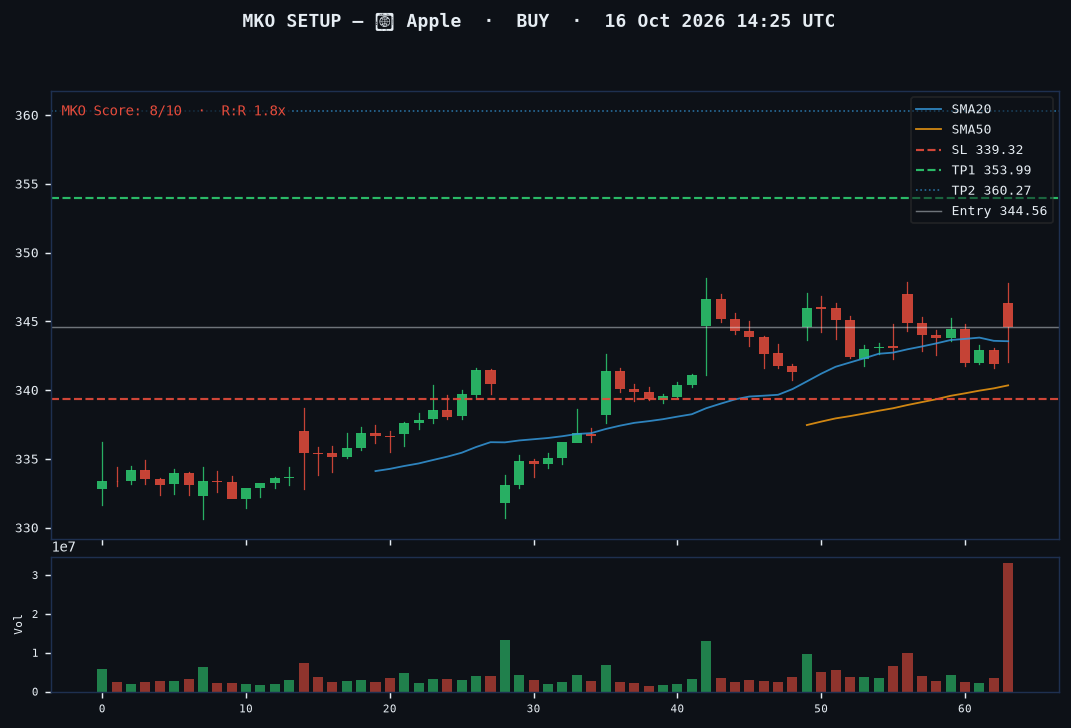Click the 360 price axis label

27,115
